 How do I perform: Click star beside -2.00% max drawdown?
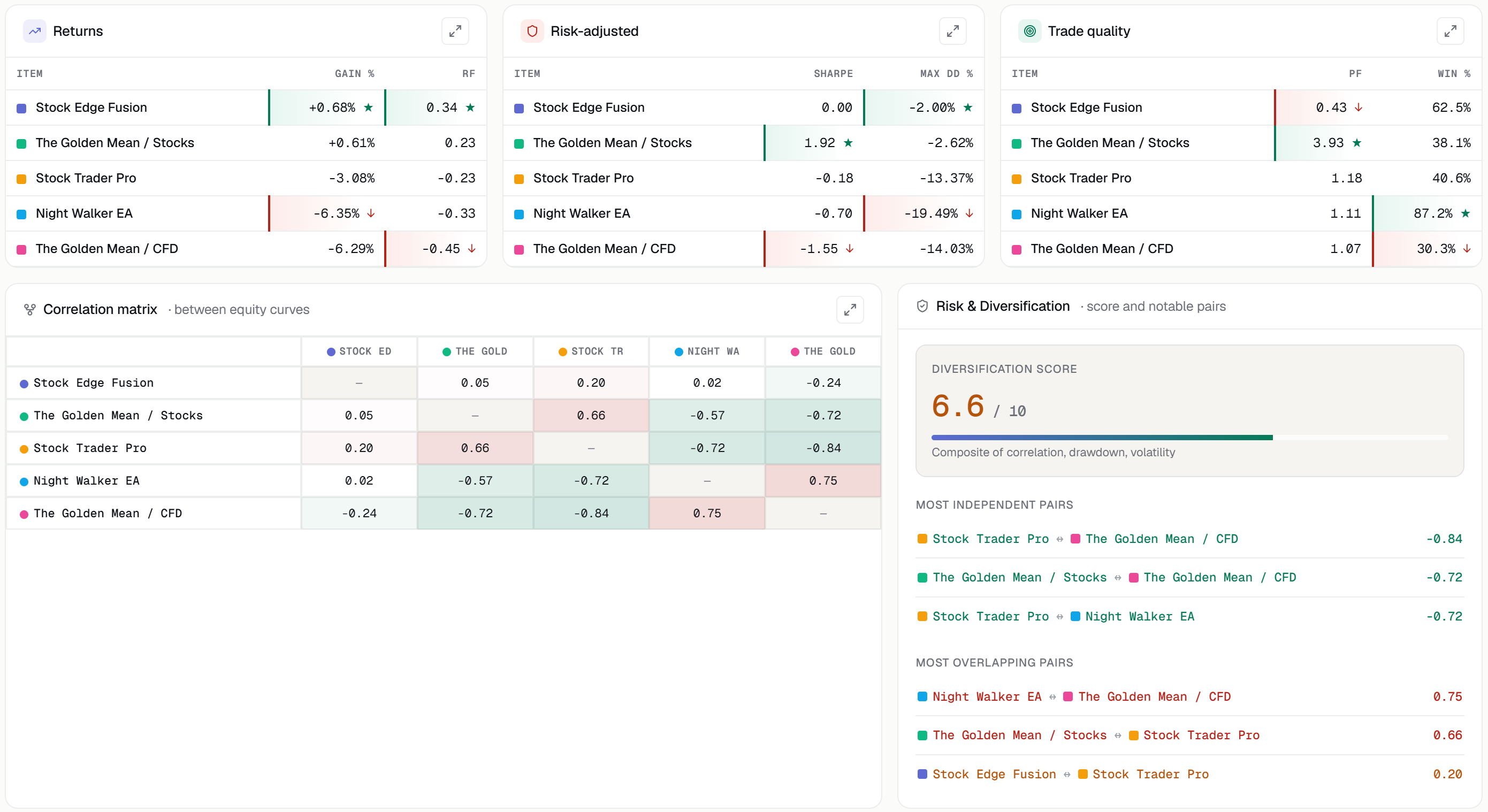[x=968, y=108]
